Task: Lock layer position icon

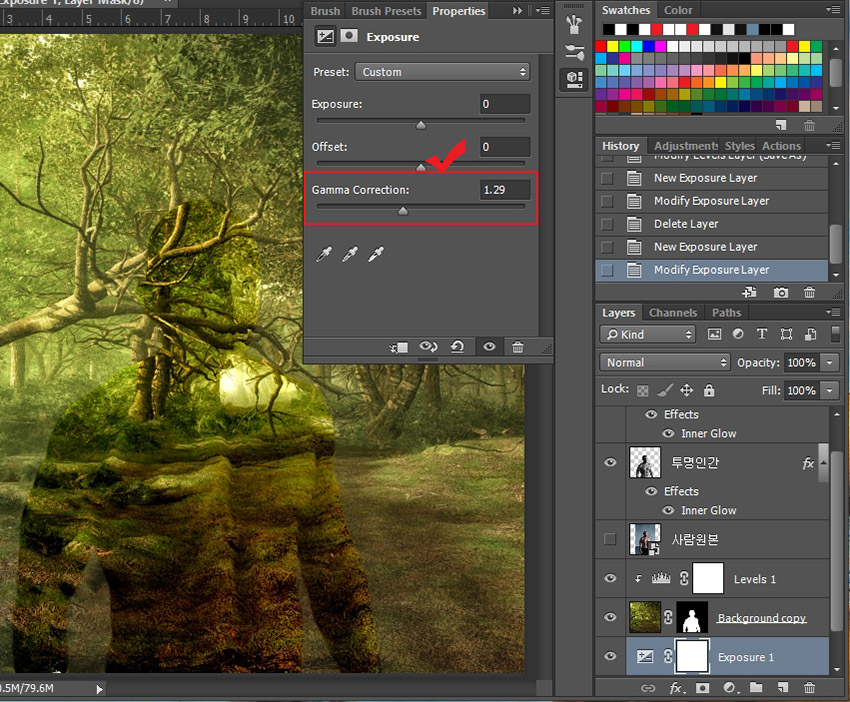Action: coord(686,390)
